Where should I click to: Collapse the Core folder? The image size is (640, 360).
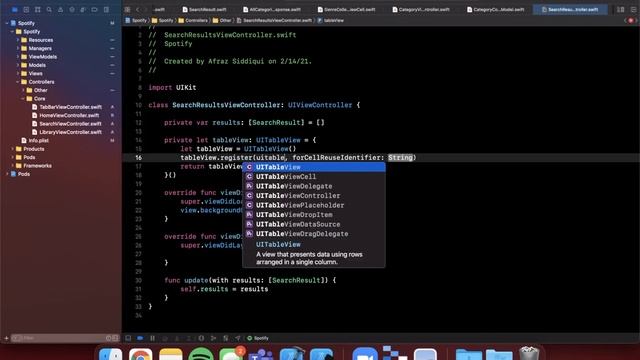(x=23, y=98)
